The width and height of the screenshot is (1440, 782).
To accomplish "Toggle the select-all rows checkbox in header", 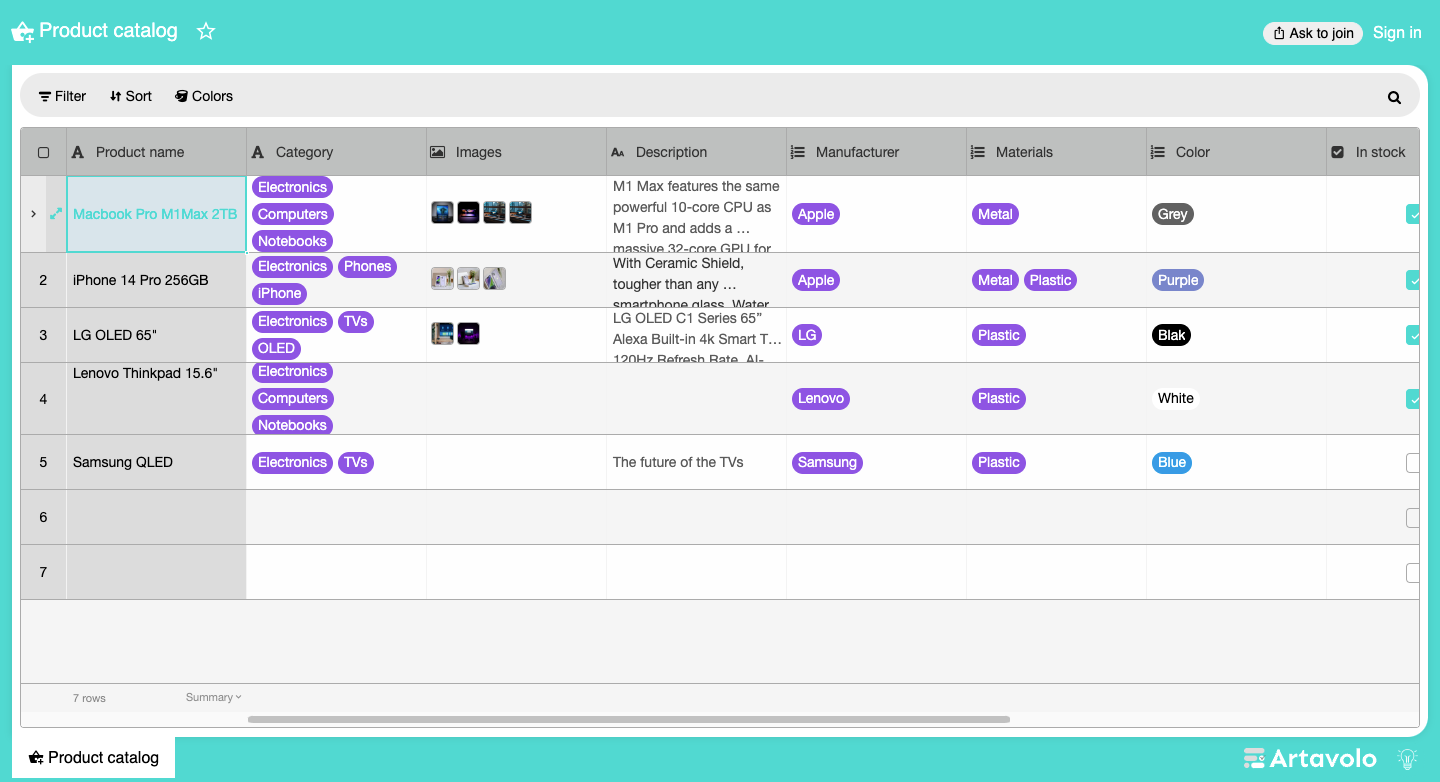I will coord(43,152).
